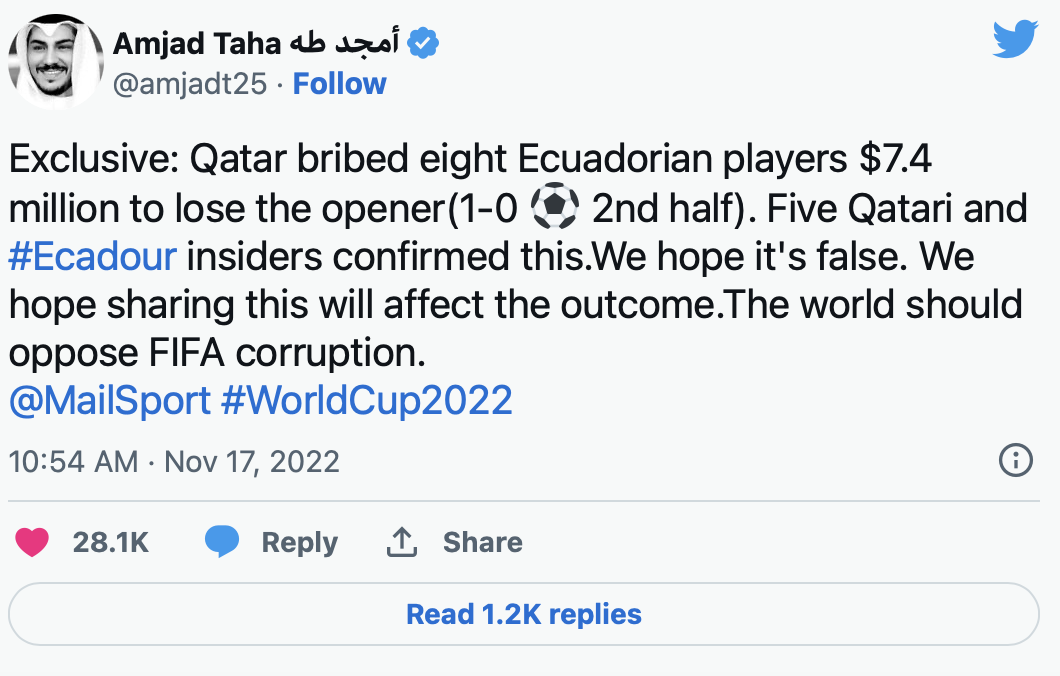Image resolution: width=1060 pixels, height=676 pixels.
Task: Open the #WorldCup2022 hashtag
Action: 366,401
